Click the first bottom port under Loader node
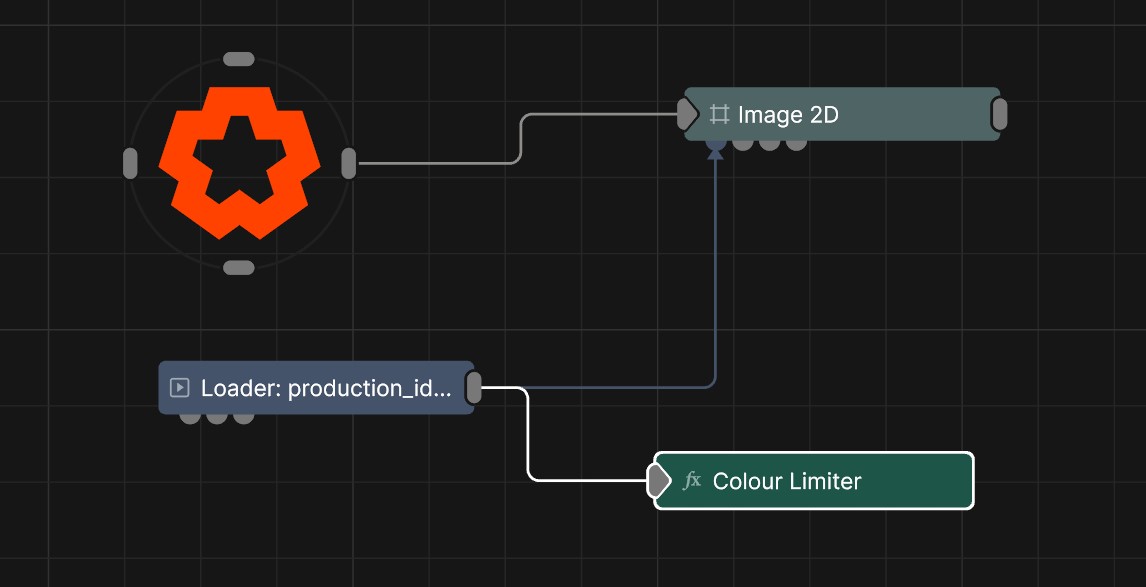Image resolution: width=1146 pixels, height=587 pixels. [x=190, y=418]
